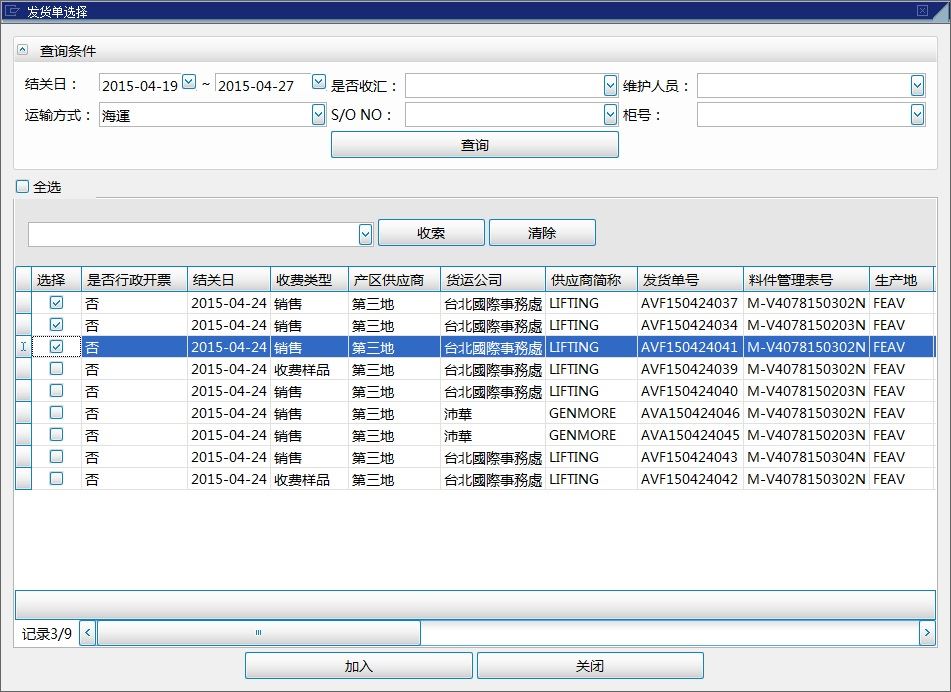Check the row with AVF150424039
The image size is (951, 692).
pyautogui.click(x=56, y=368)
